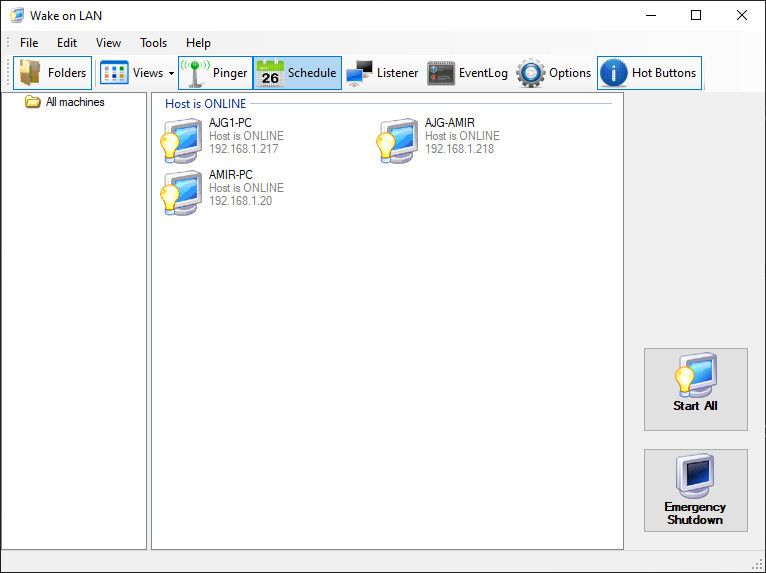The height and width of the screenshot is (573, 766).
Task: Open the File menu
Action: coord(29,43)
